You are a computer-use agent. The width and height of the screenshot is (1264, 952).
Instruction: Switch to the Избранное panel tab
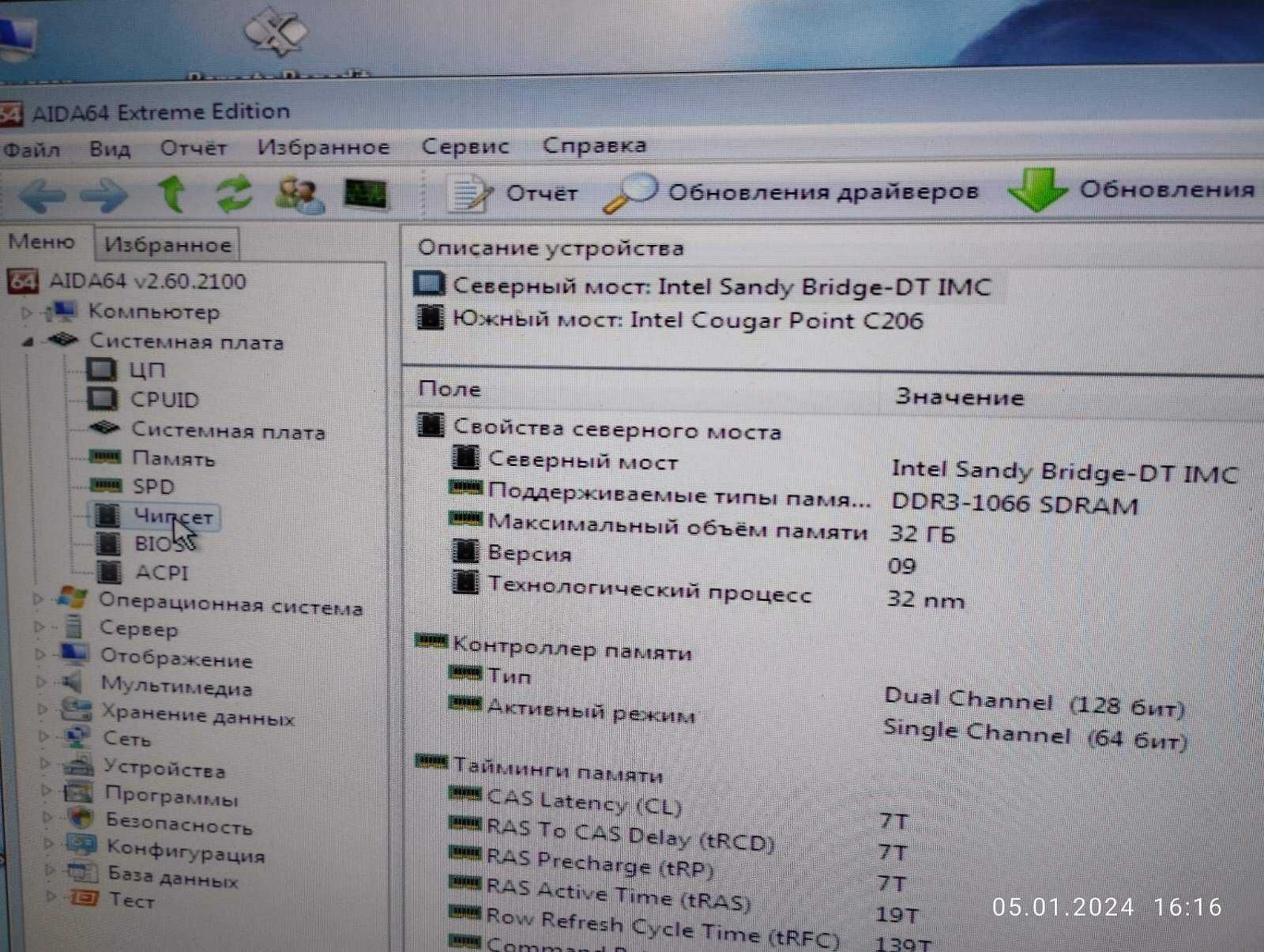pos(167,244)
